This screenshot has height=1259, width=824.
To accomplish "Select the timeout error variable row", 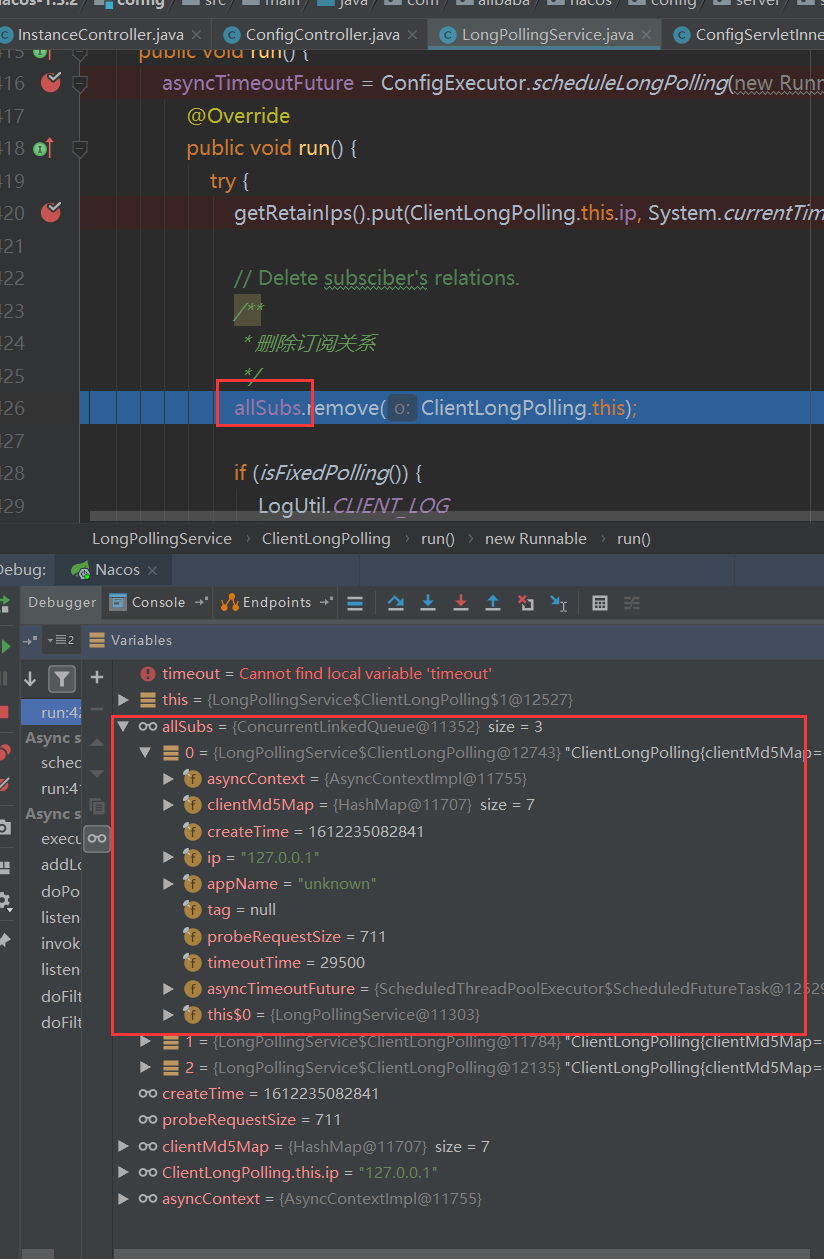I will point(469,674).
